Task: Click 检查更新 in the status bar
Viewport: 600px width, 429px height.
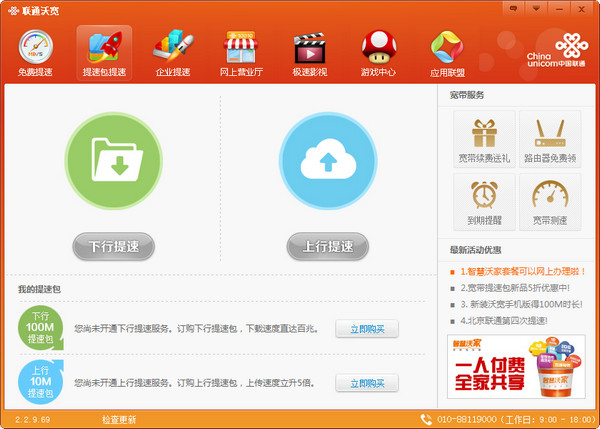Action: (x=119, y=420)
